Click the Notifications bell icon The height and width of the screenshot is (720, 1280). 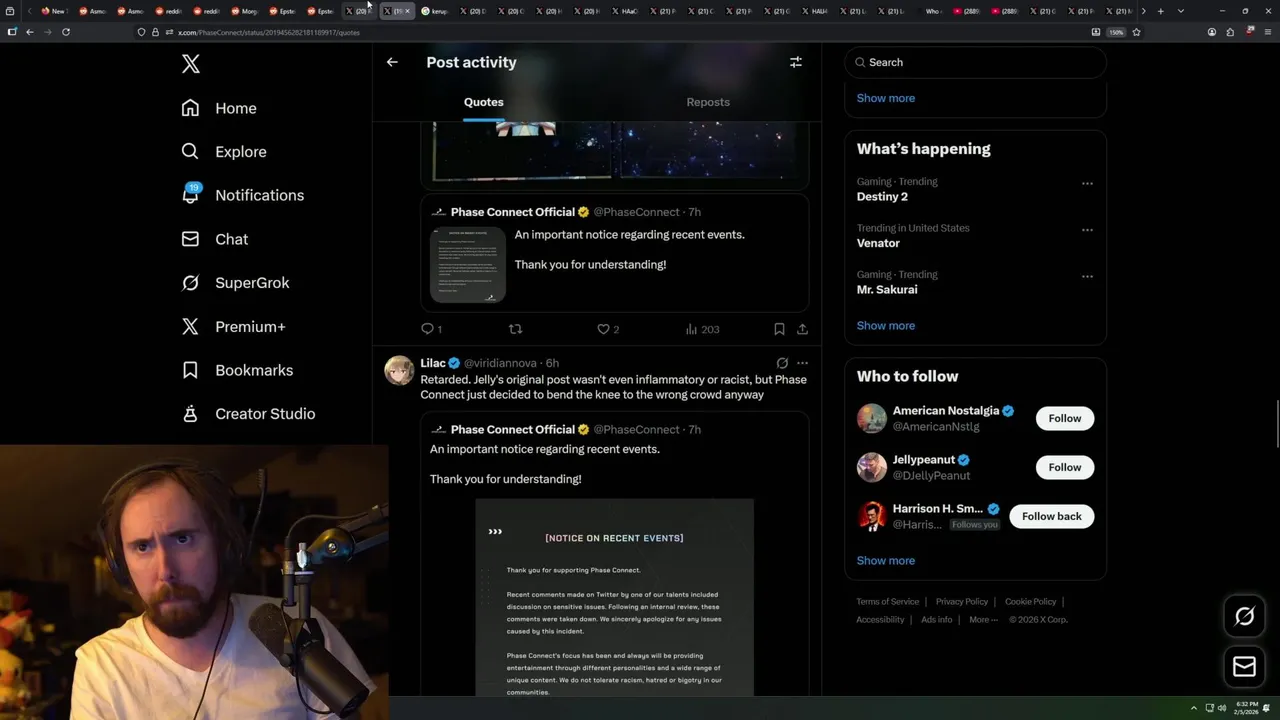190,195
